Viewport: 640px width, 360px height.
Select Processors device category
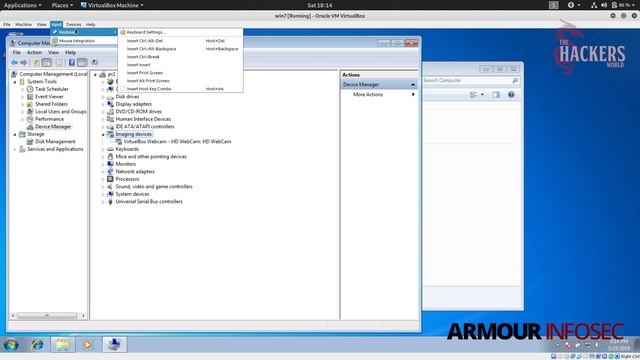[127, 179]
